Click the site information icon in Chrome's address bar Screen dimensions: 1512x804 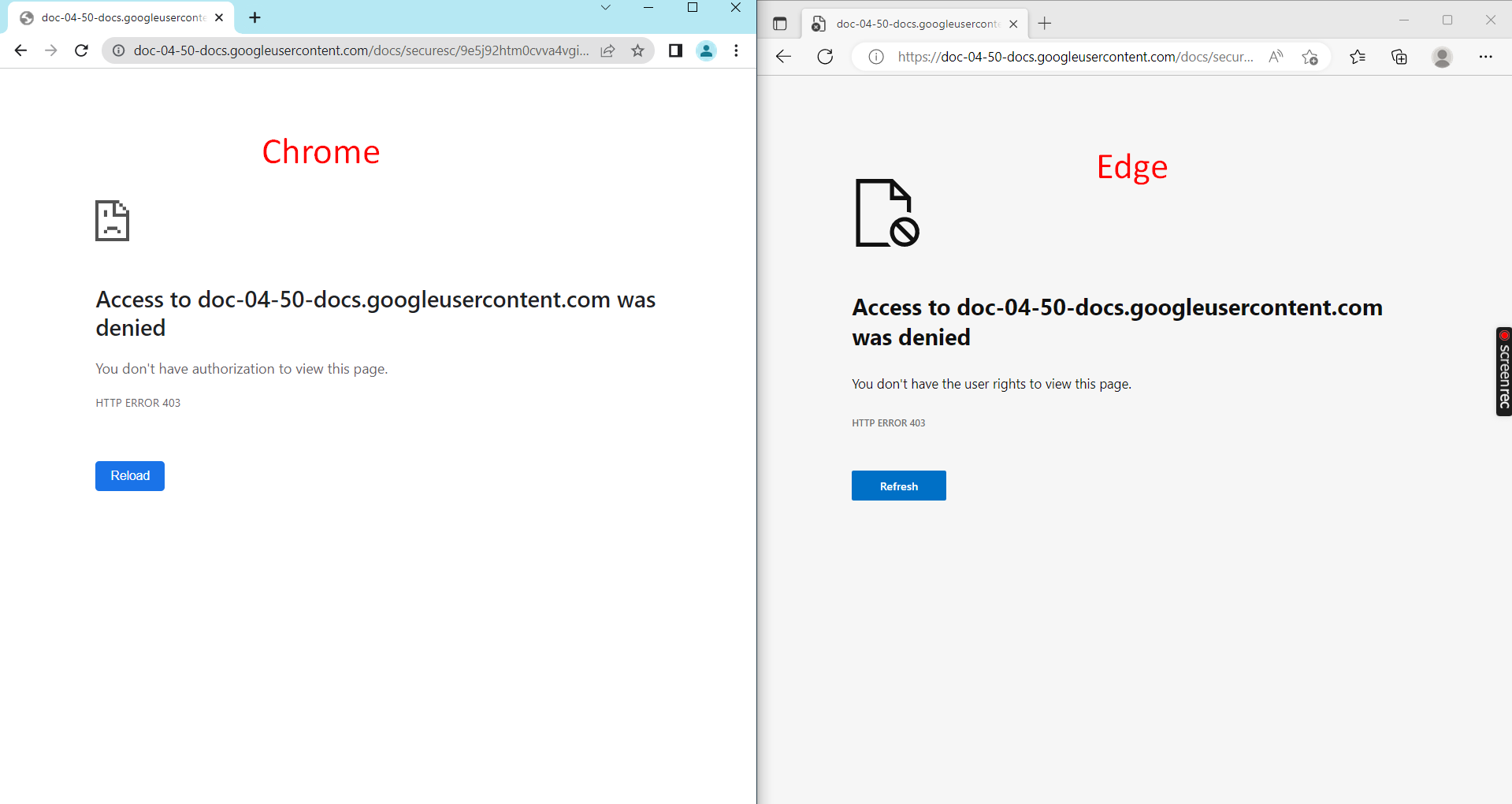(117, 50)
